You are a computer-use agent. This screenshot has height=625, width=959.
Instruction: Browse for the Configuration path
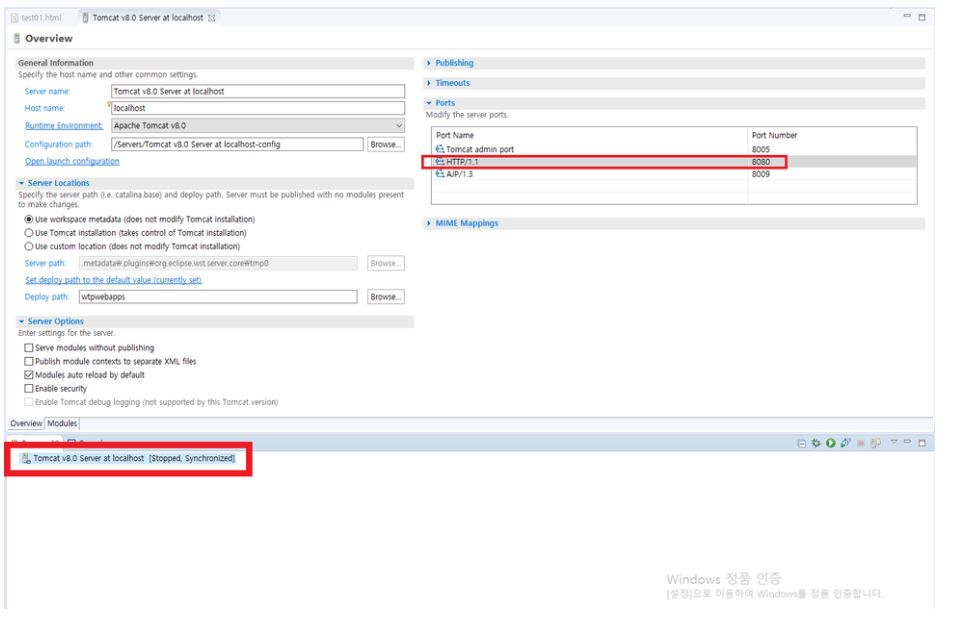coord(385,145)
